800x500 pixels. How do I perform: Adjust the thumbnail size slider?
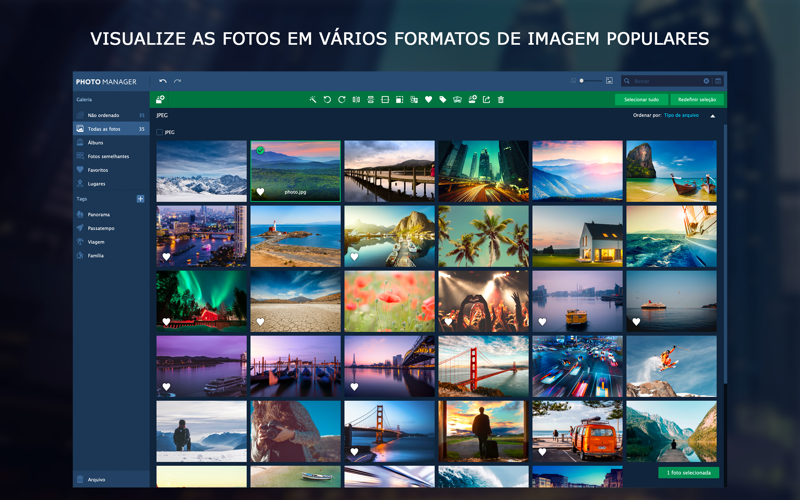tap(582, 81)
